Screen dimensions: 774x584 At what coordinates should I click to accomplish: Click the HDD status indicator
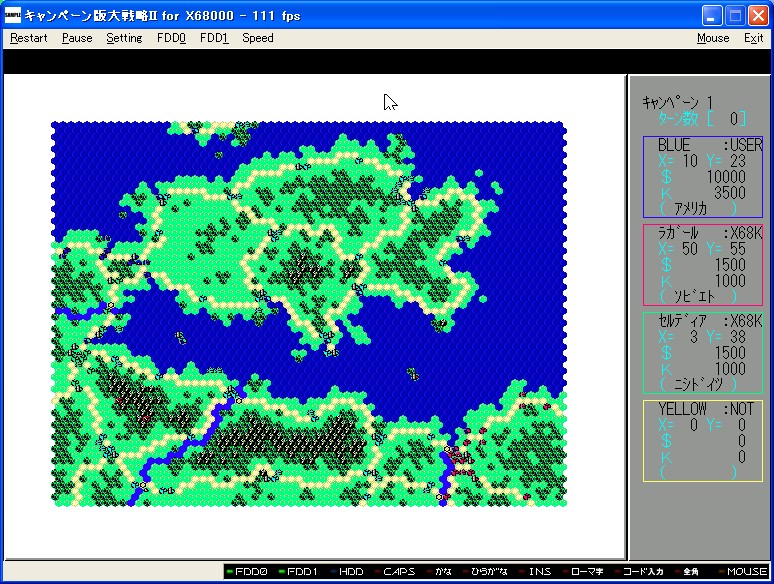click(347, 571)
